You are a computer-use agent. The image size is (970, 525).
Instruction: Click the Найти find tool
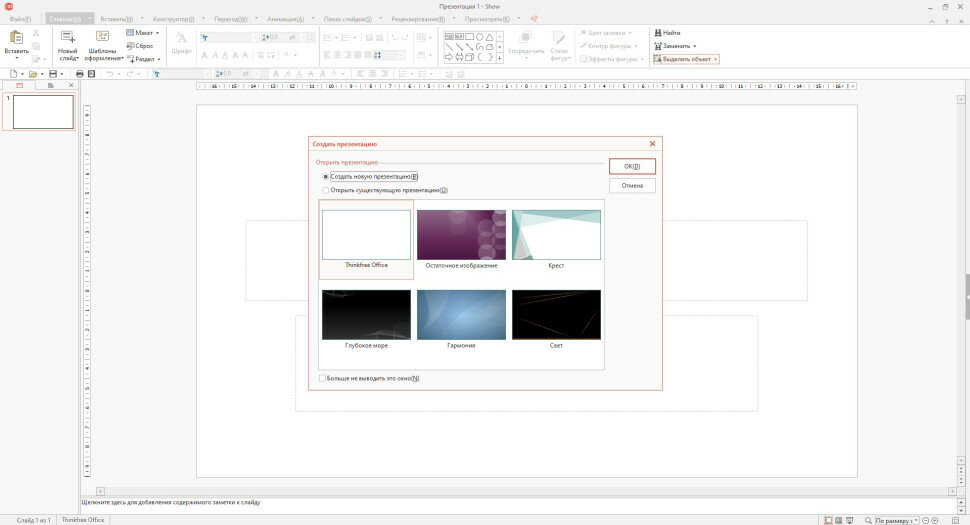pos(667,33)
